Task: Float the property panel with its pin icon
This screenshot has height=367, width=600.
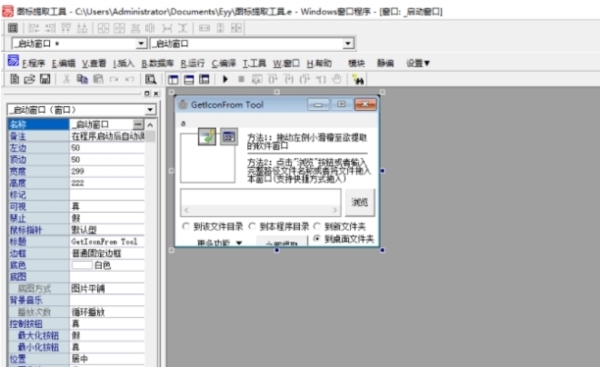Action: tap(147, 93)
